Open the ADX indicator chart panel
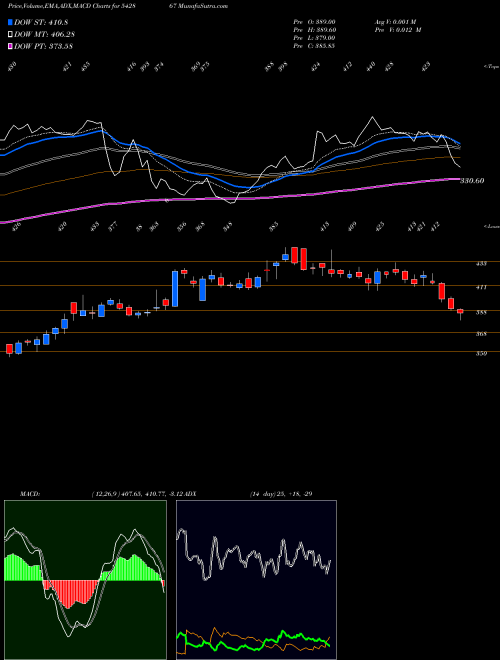 [x=256, y=580]
